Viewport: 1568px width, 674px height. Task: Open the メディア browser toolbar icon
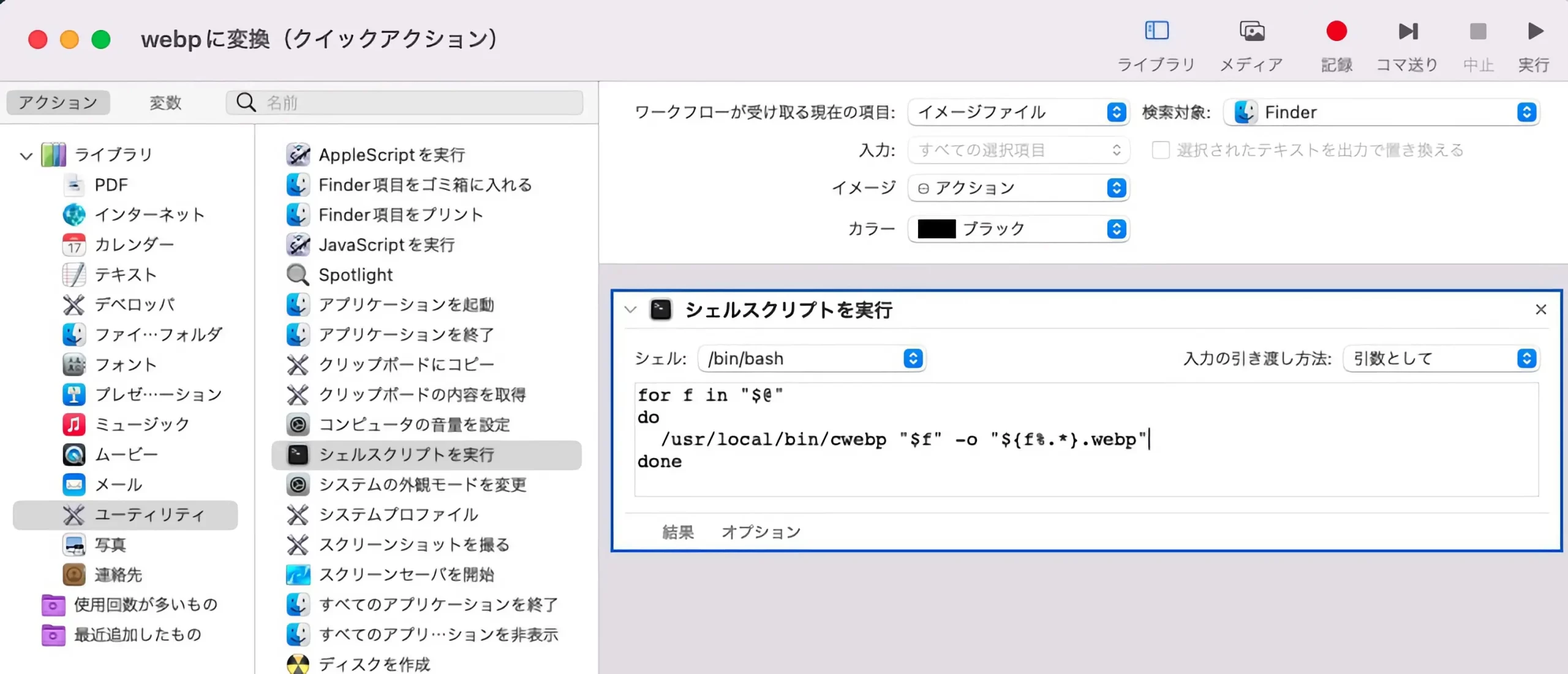tap(1251, 31)
